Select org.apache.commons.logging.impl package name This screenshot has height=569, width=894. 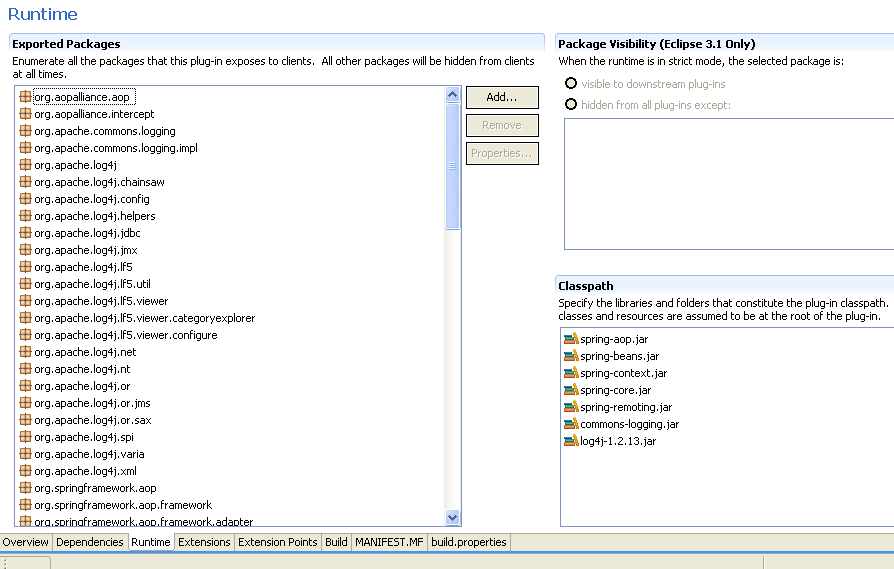pyautogui.click(x=116, y=148)
